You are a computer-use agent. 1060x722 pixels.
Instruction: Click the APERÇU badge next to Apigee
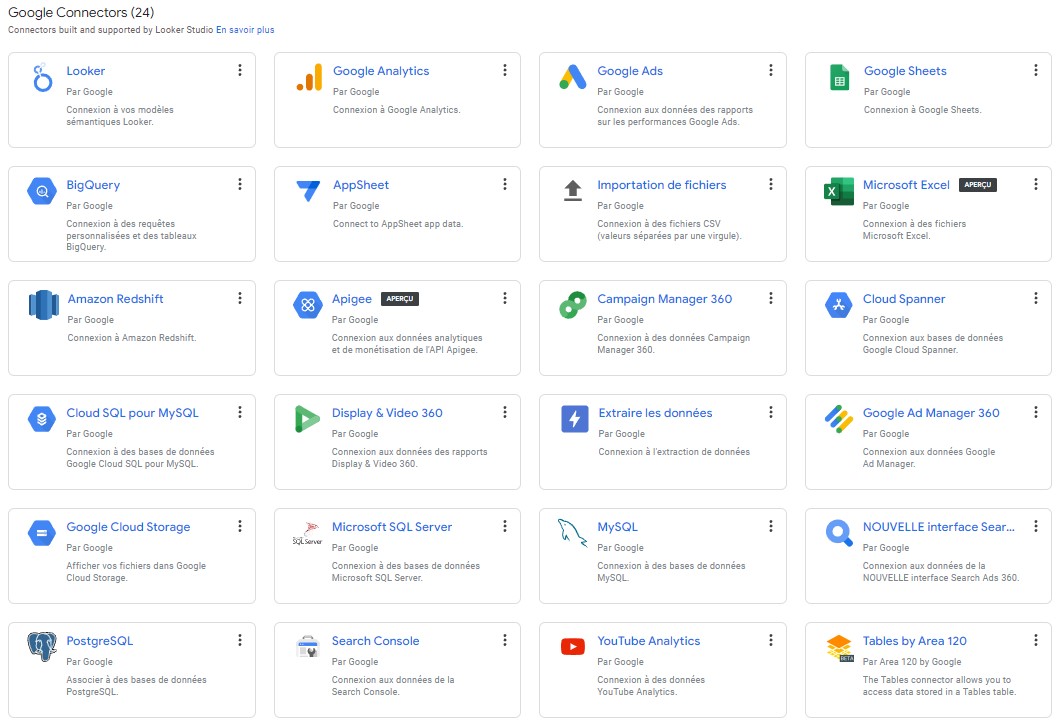400,299
